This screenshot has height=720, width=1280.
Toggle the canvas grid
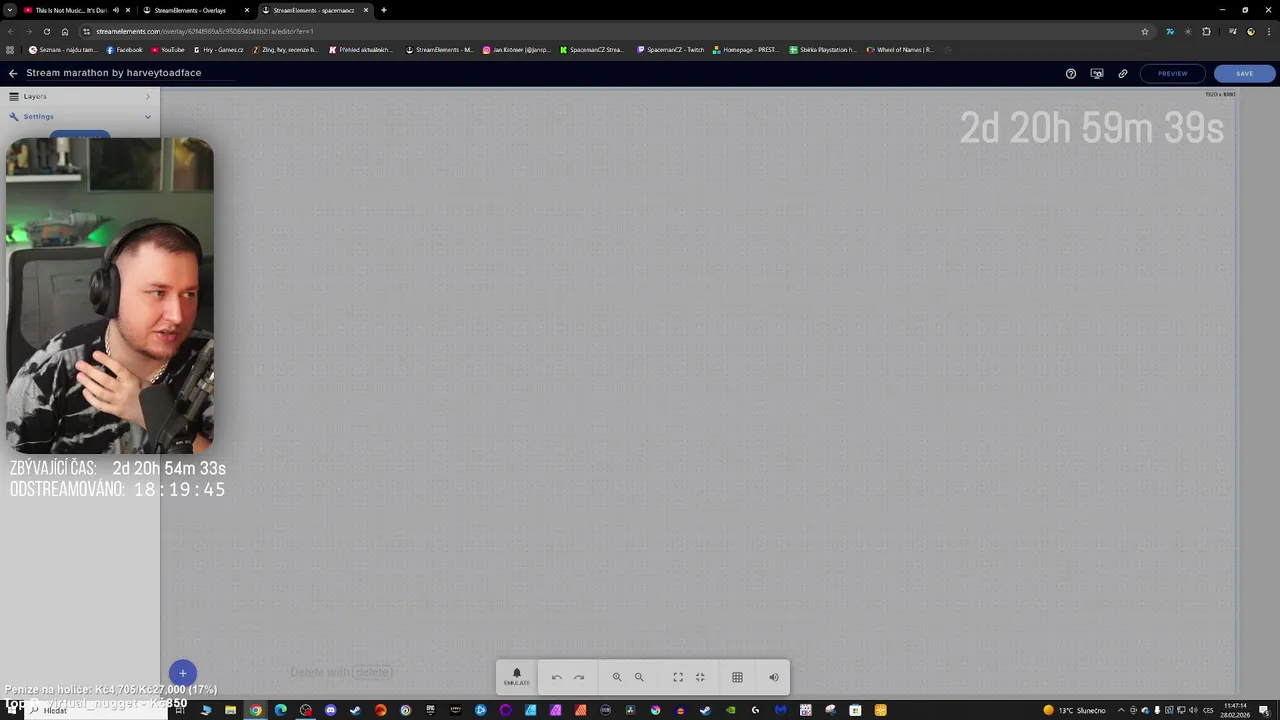click(x=737, y=677)
